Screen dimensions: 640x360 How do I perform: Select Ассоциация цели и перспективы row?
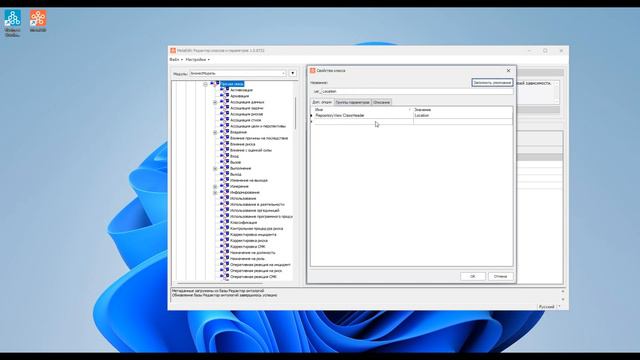tap(258, 126)
